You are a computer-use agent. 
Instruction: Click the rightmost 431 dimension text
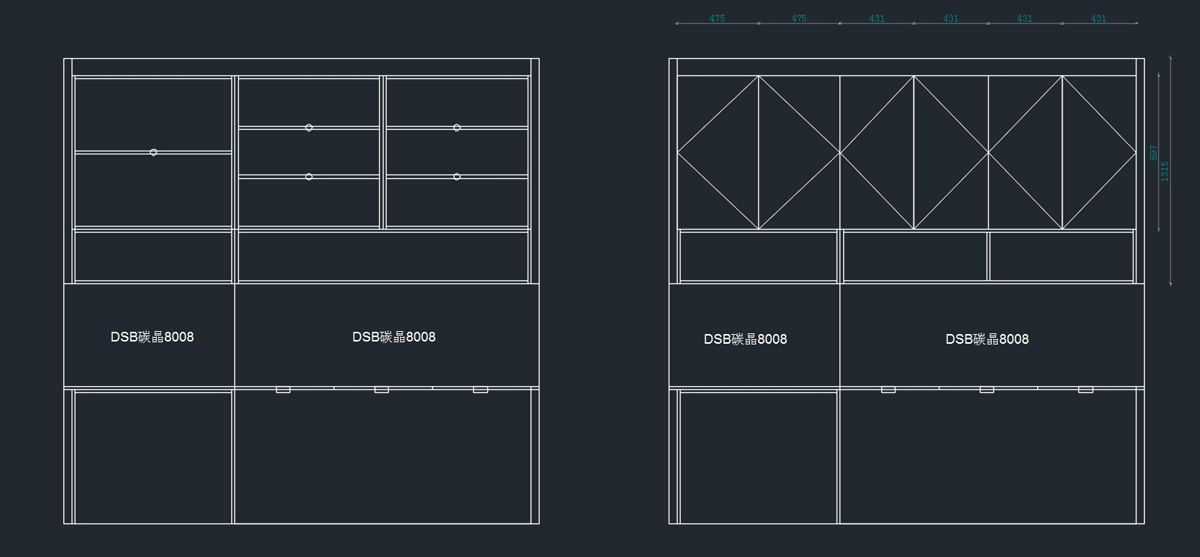click(x=1098, y=19)
